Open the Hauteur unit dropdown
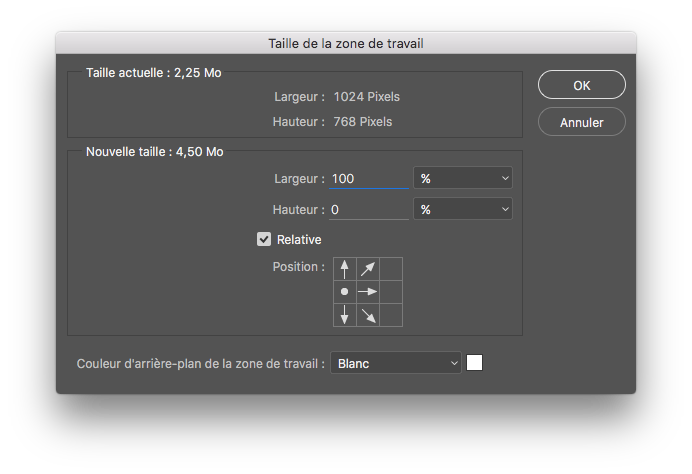692x474 pixels. tap(463, 209)
